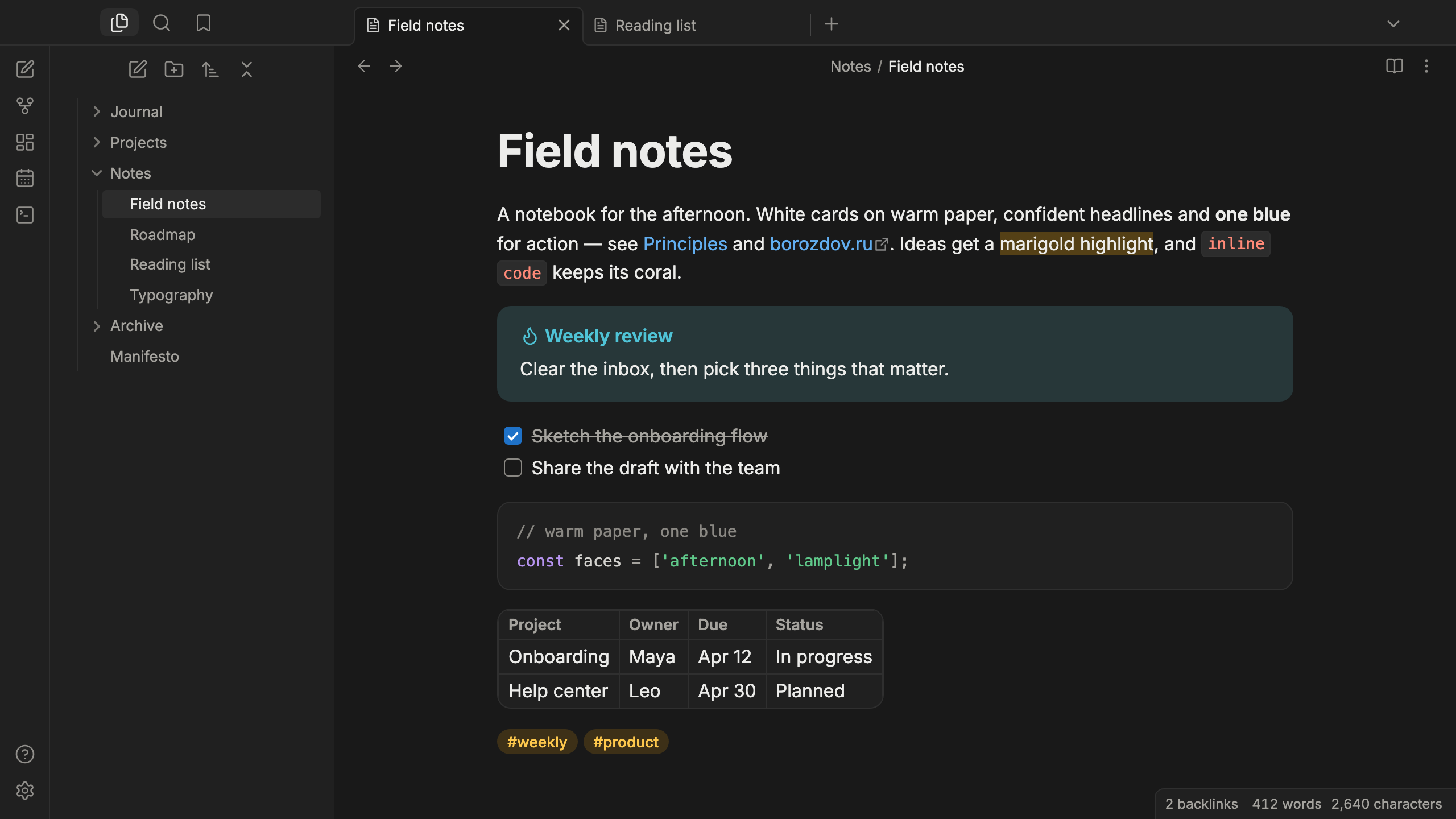Collapse the Notes folder
Viewport: 1456px width, 819px height.
pos(97,173)
